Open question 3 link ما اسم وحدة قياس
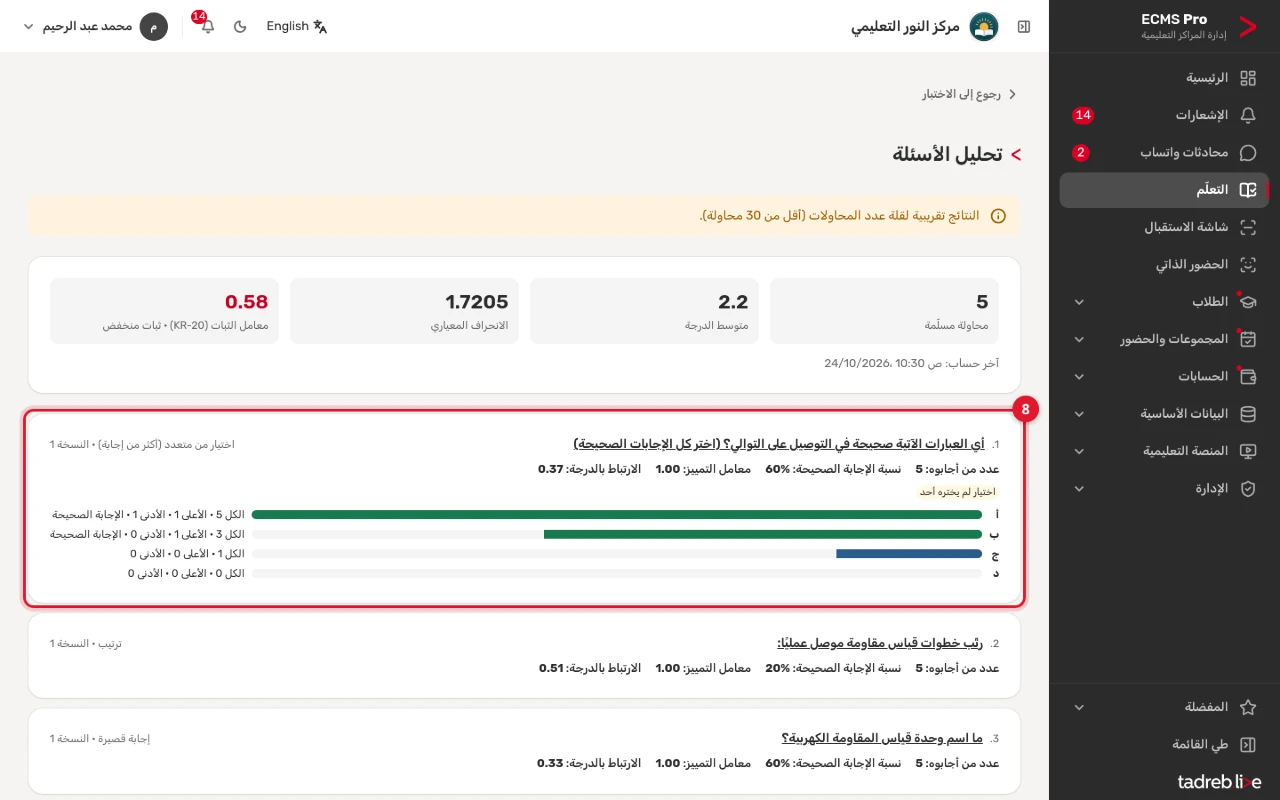 click(x=883, y=738)
